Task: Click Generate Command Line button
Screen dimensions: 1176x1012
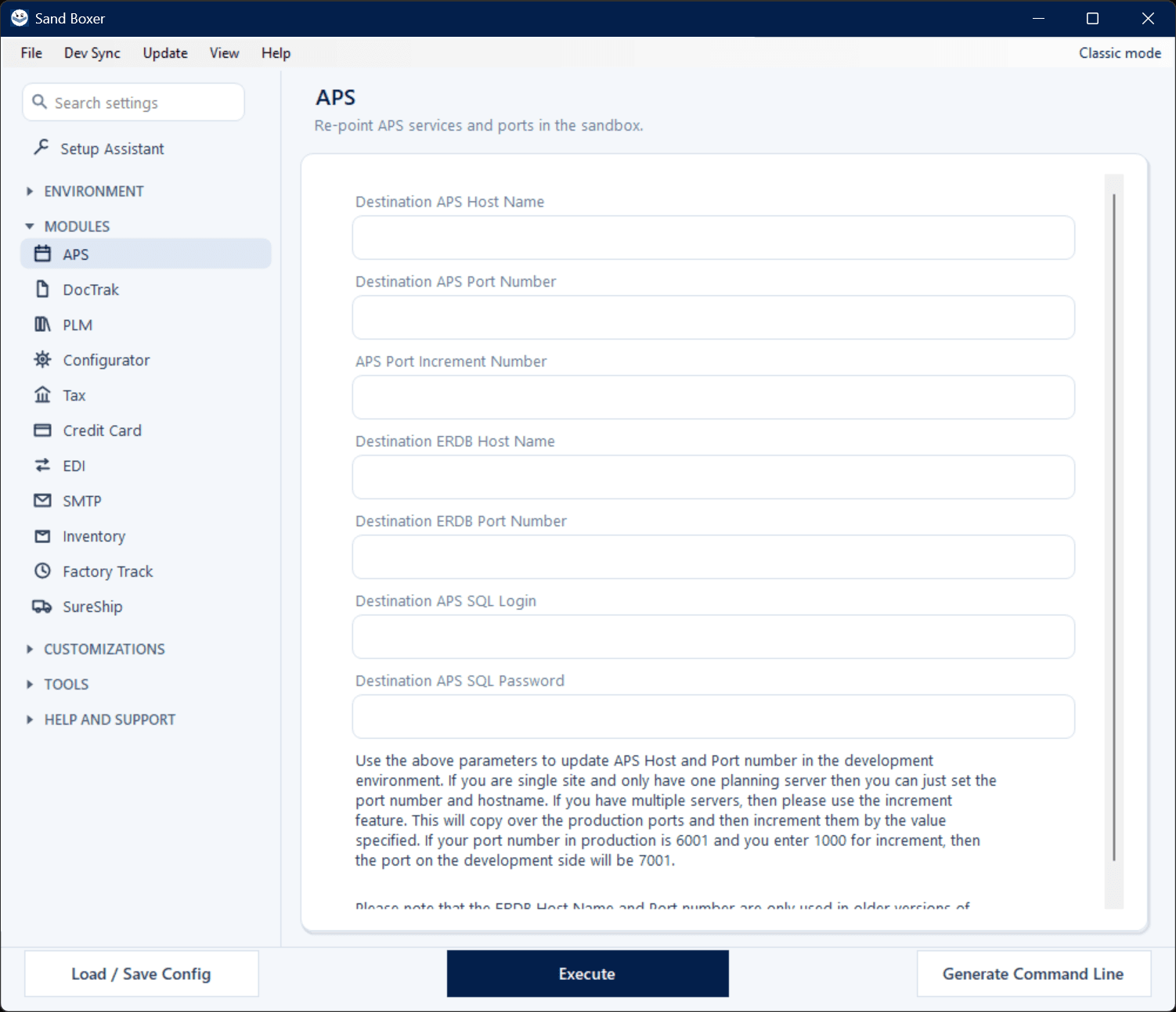Action: pyautogui.click(x=1034, y=974)
